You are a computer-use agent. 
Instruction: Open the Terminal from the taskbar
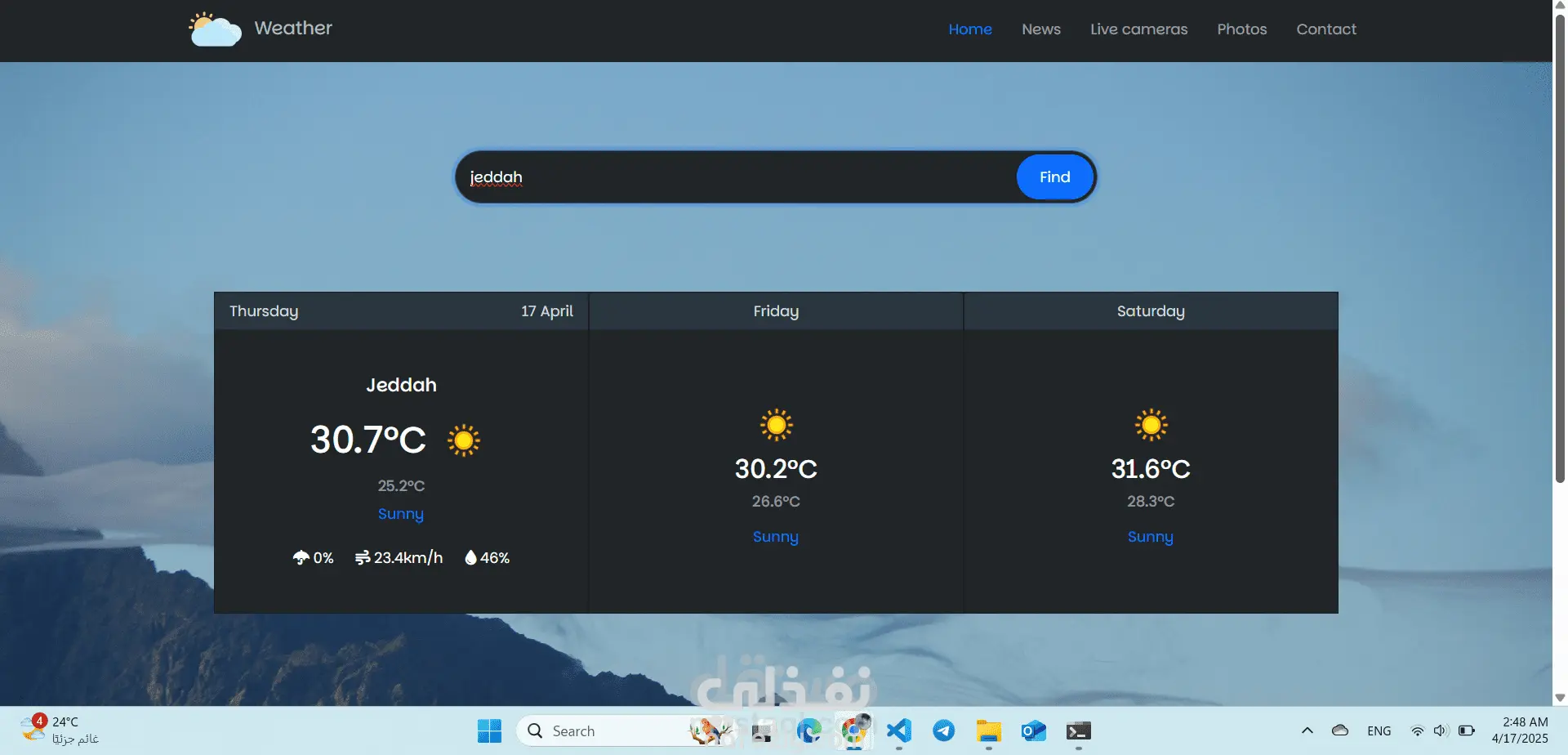coord(1079,730)
